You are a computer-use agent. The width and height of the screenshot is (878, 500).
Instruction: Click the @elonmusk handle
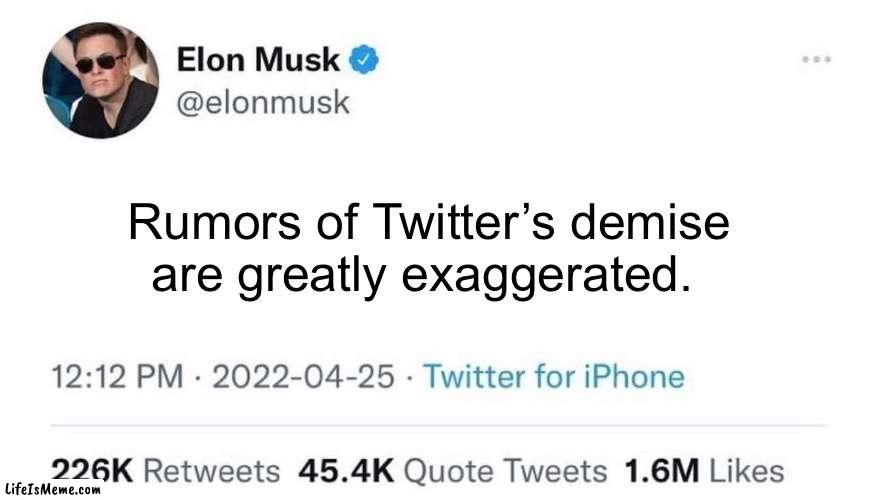click(264, 102)
